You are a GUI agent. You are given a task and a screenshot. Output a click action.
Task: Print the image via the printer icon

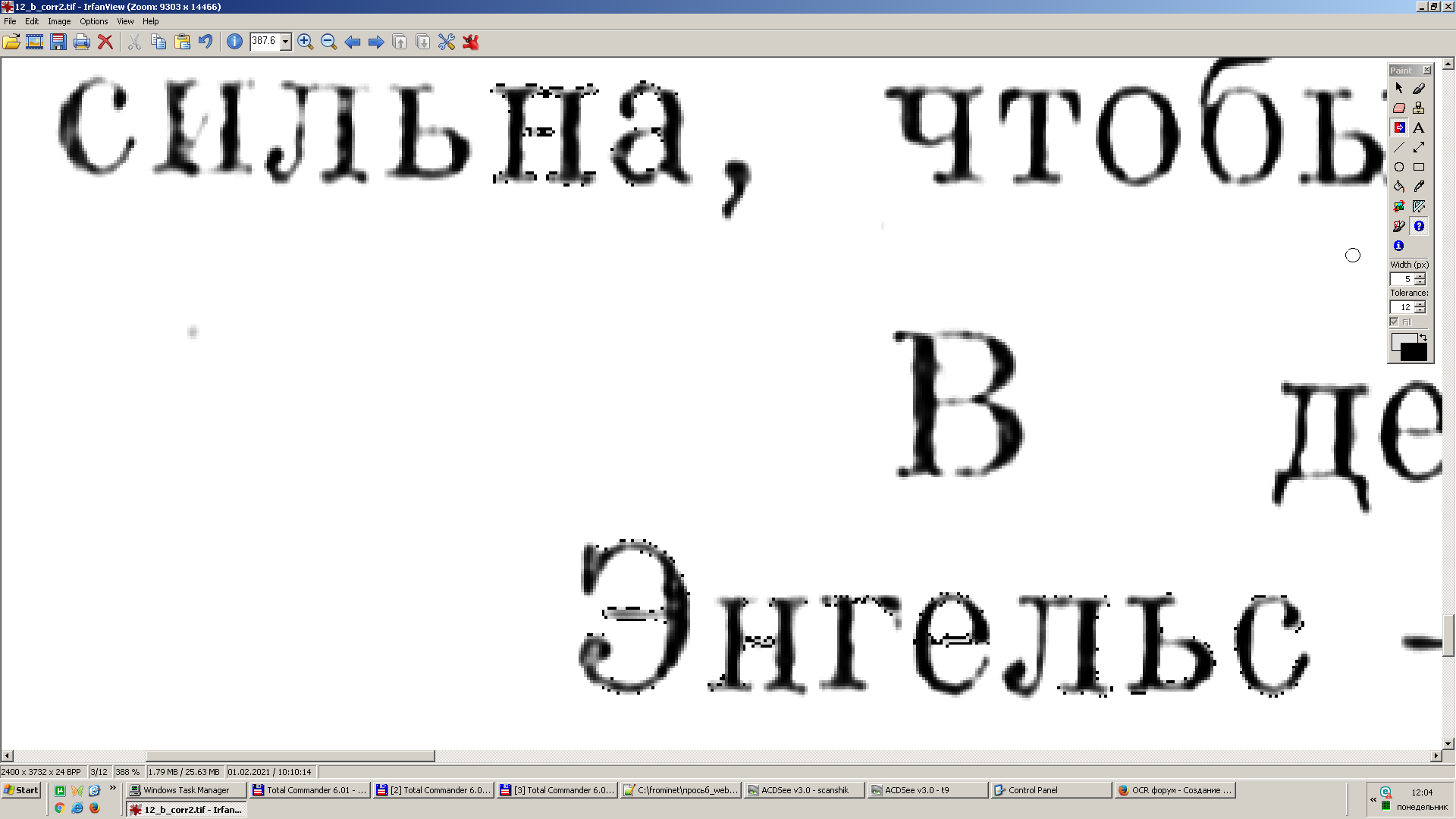tap(82, 42)
